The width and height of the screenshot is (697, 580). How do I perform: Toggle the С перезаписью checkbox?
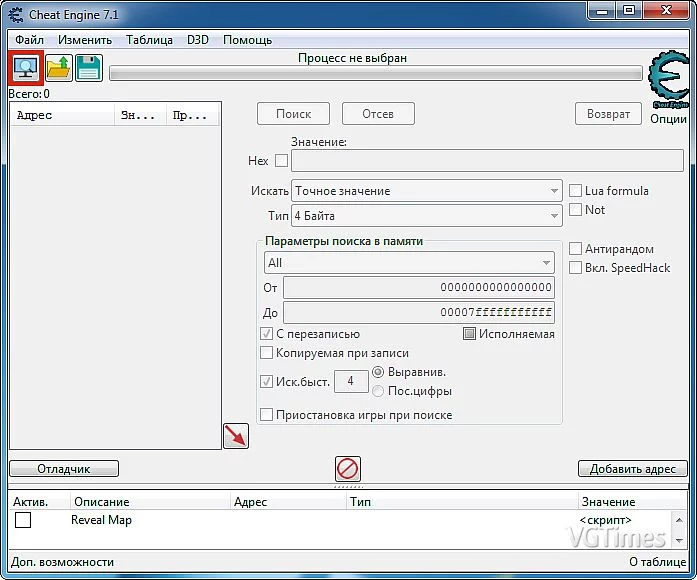266,334
